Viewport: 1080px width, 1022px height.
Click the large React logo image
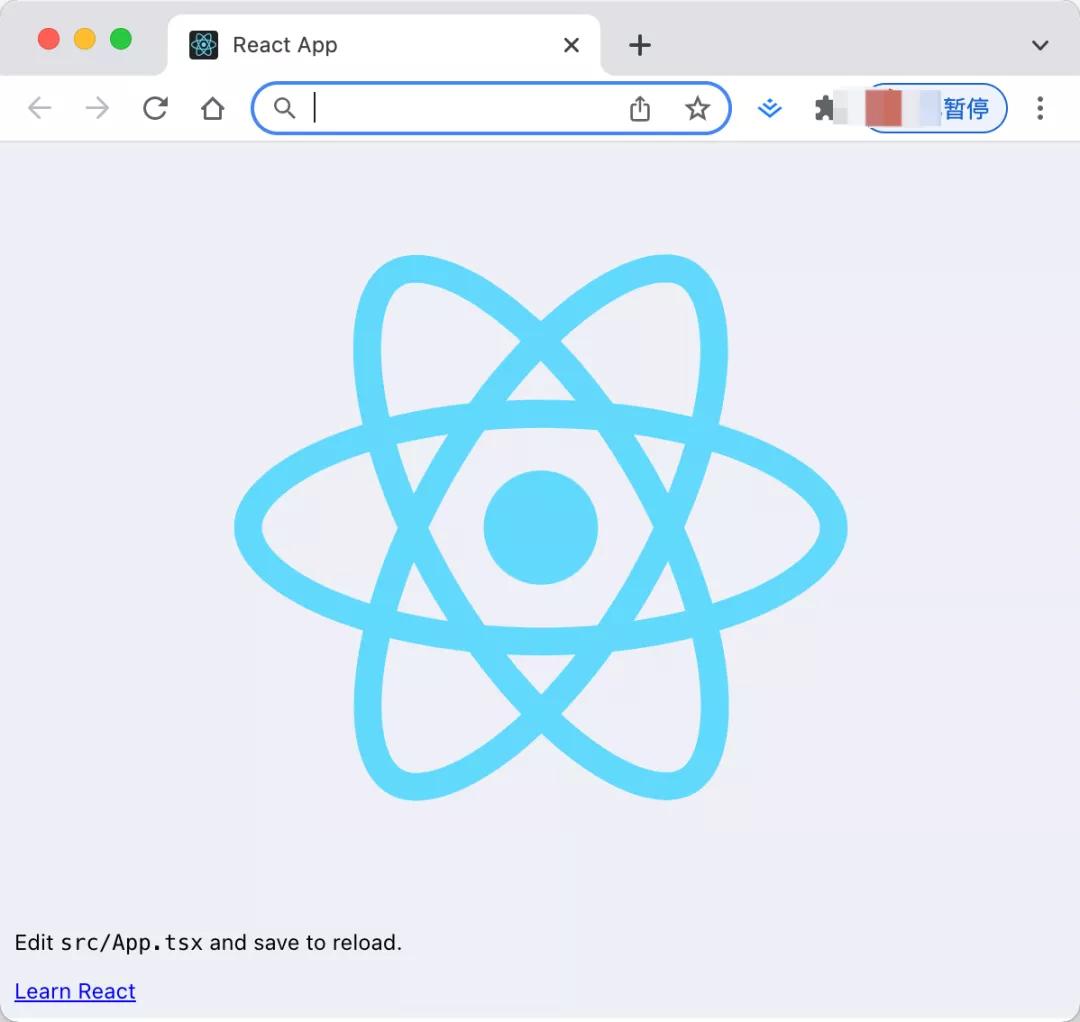[x=541, y=528]
